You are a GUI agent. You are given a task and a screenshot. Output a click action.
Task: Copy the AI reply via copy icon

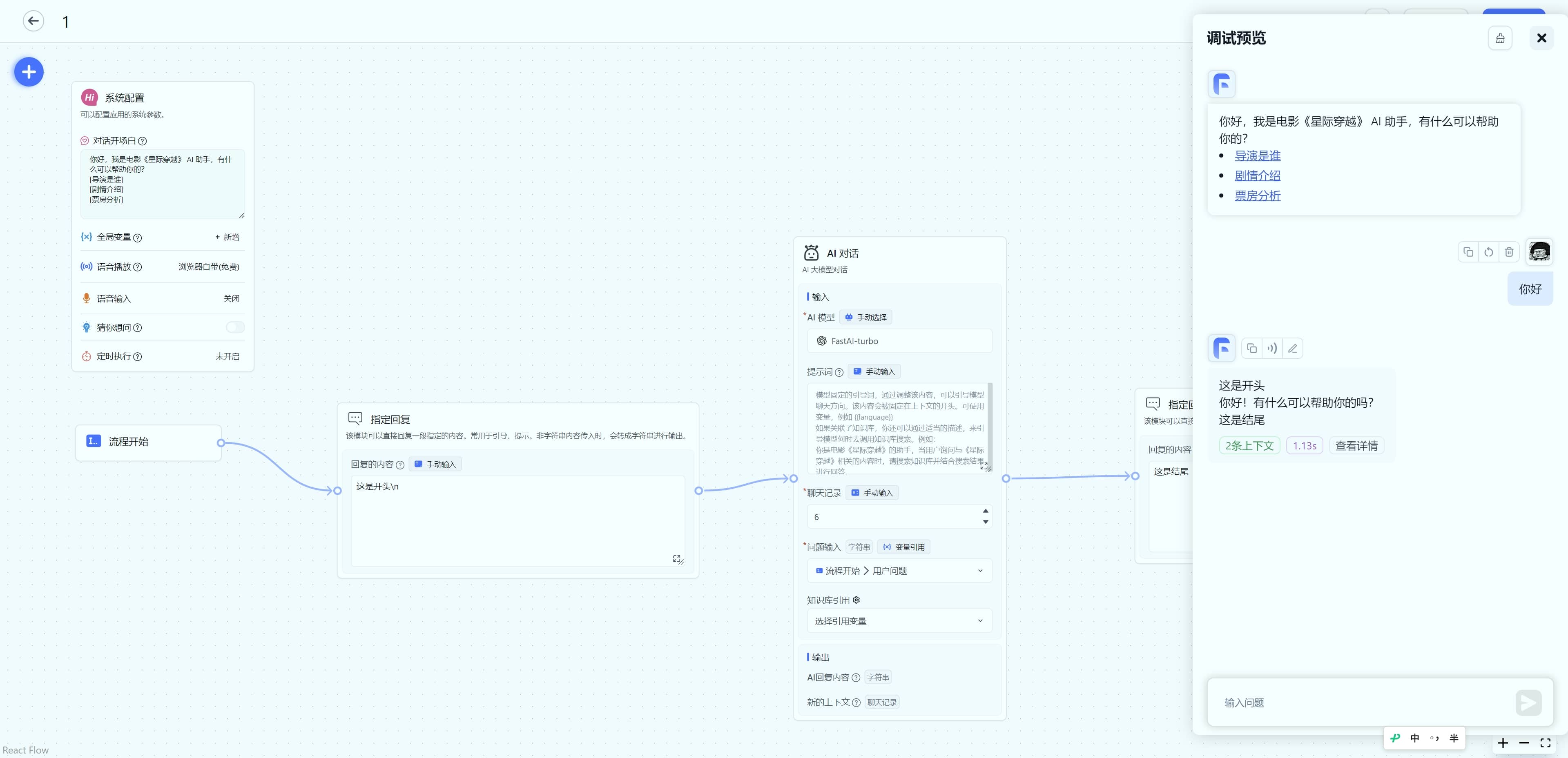tap(1251, 349)
